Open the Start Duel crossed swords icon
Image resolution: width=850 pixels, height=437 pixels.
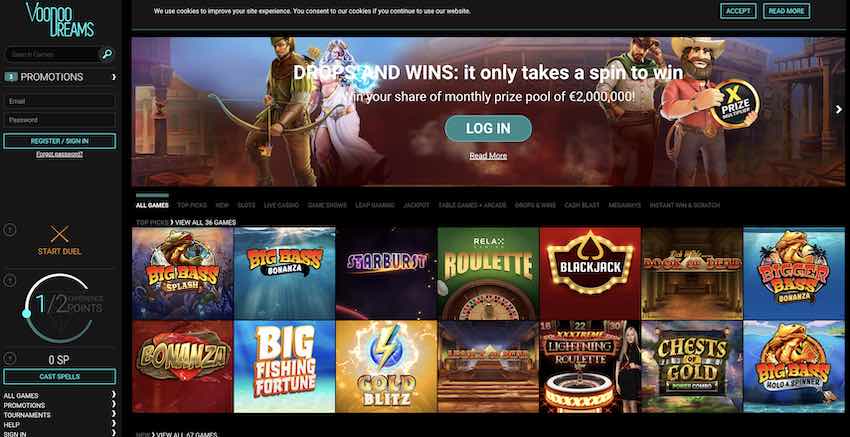[x=60, y=234]
